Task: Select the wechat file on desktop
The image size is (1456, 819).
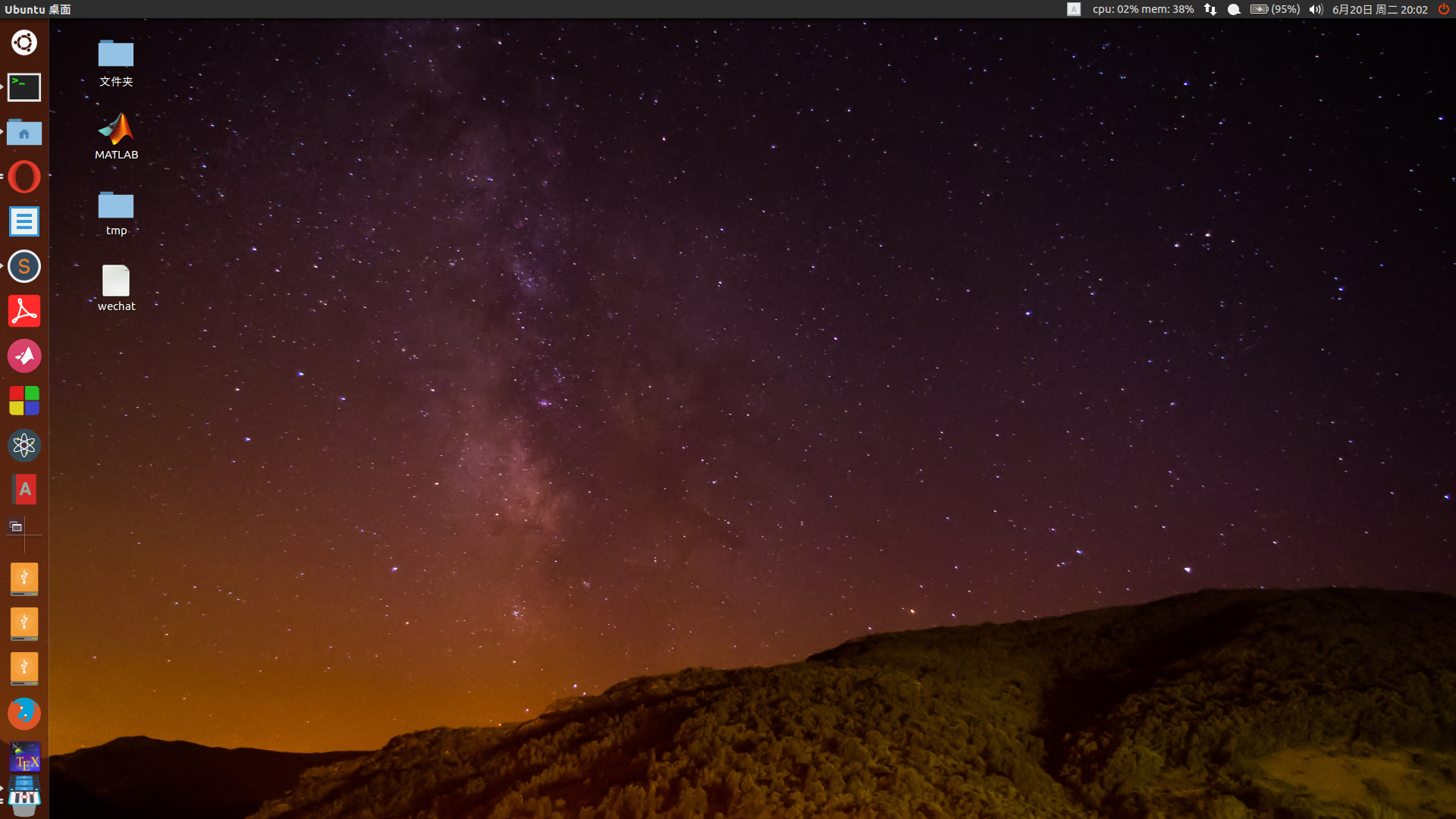Action: coord(116,288)
